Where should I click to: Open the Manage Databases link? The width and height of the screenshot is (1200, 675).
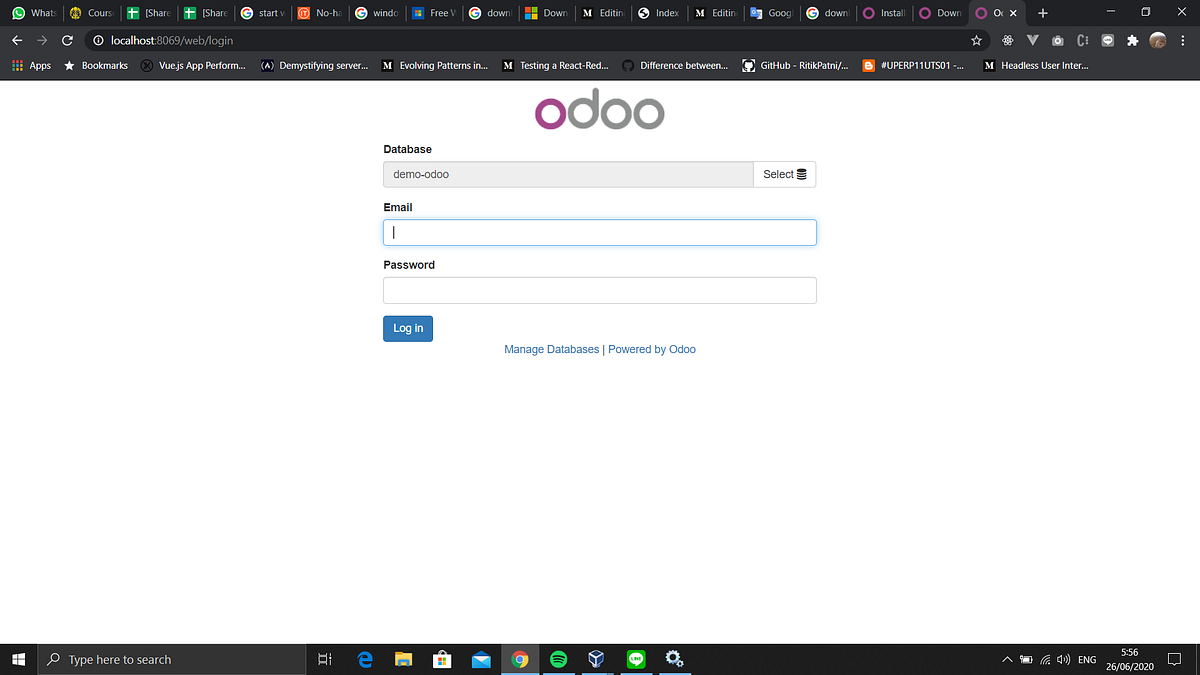point(551,349)
